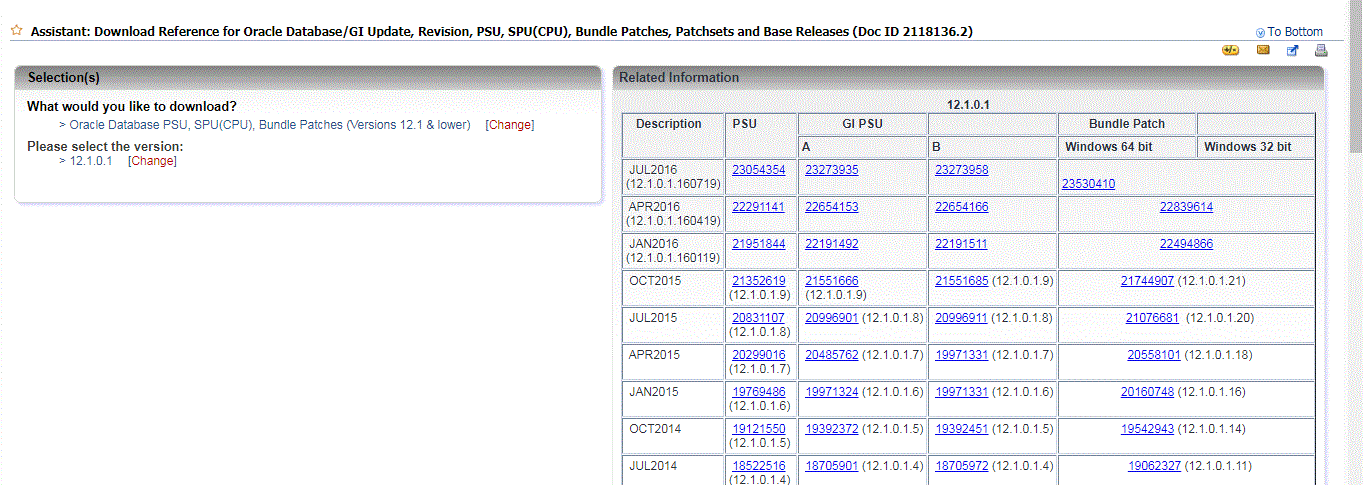Open JAN2016 B patch 22191511
Screen dimensions: 1363x485
point(962,244)
